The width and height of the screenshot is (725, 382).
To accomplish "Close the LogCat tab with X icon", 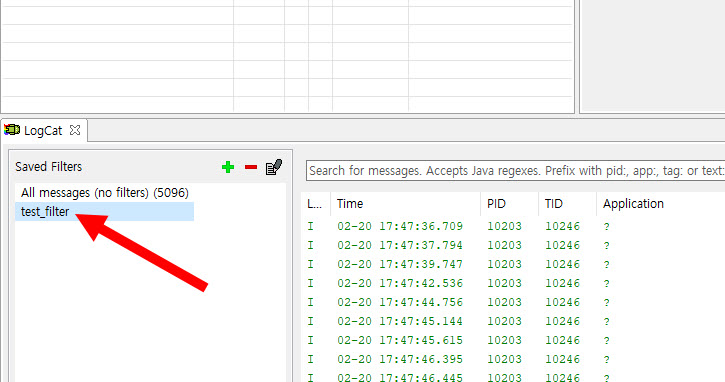I will pyautogui.click(x=75, y=130).
